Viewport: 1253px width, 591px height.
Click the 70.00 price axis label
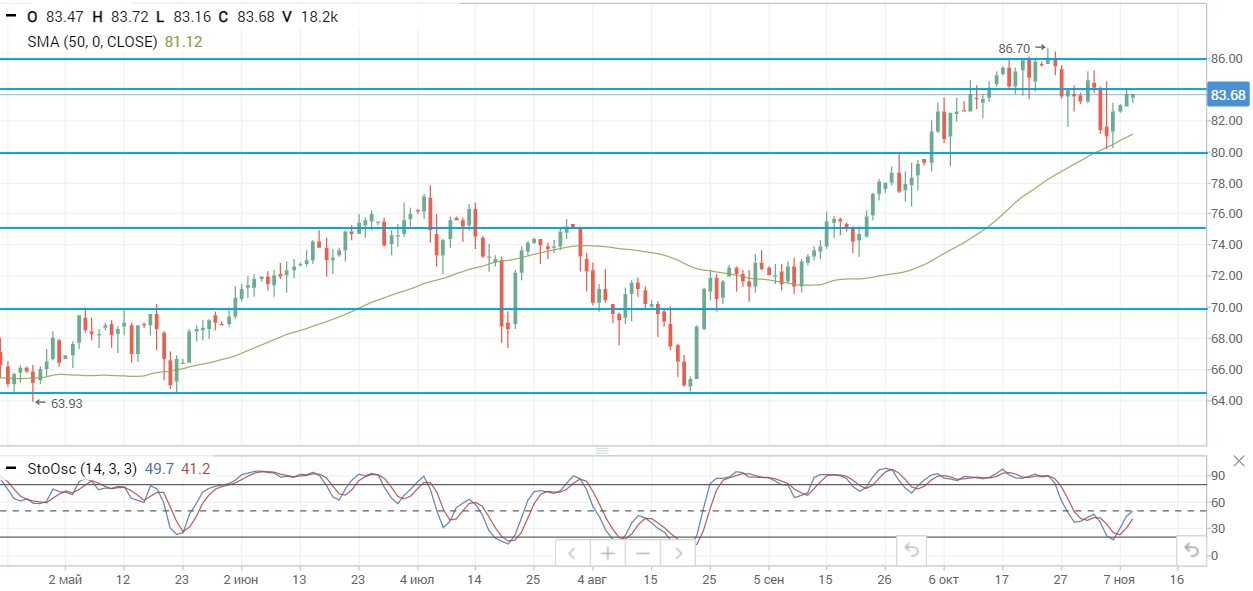(x=1227, y=307)
